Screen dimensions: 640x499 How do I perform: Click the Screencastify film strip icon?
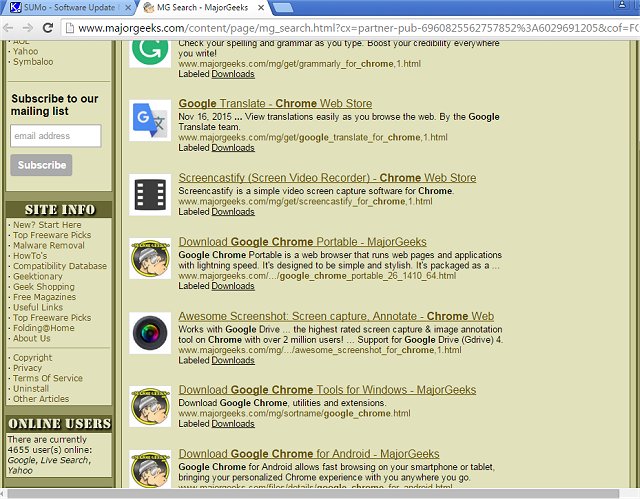tap(150, 195)
